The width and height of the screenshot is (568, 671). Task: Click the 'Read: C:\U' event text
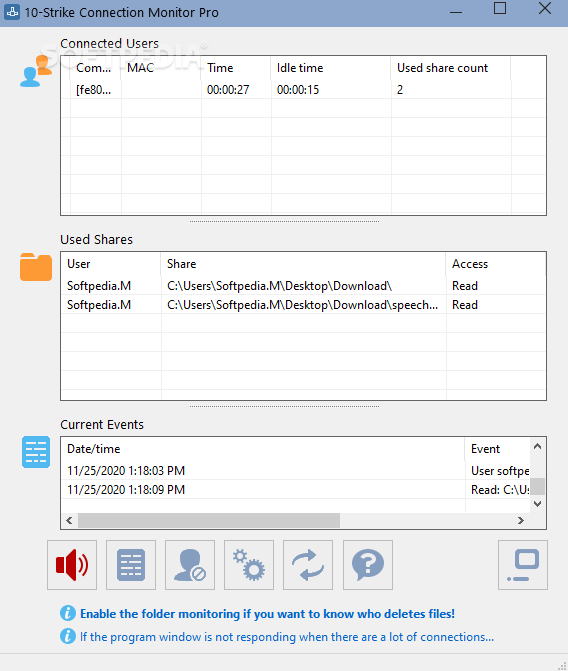[x=500, y=490]
